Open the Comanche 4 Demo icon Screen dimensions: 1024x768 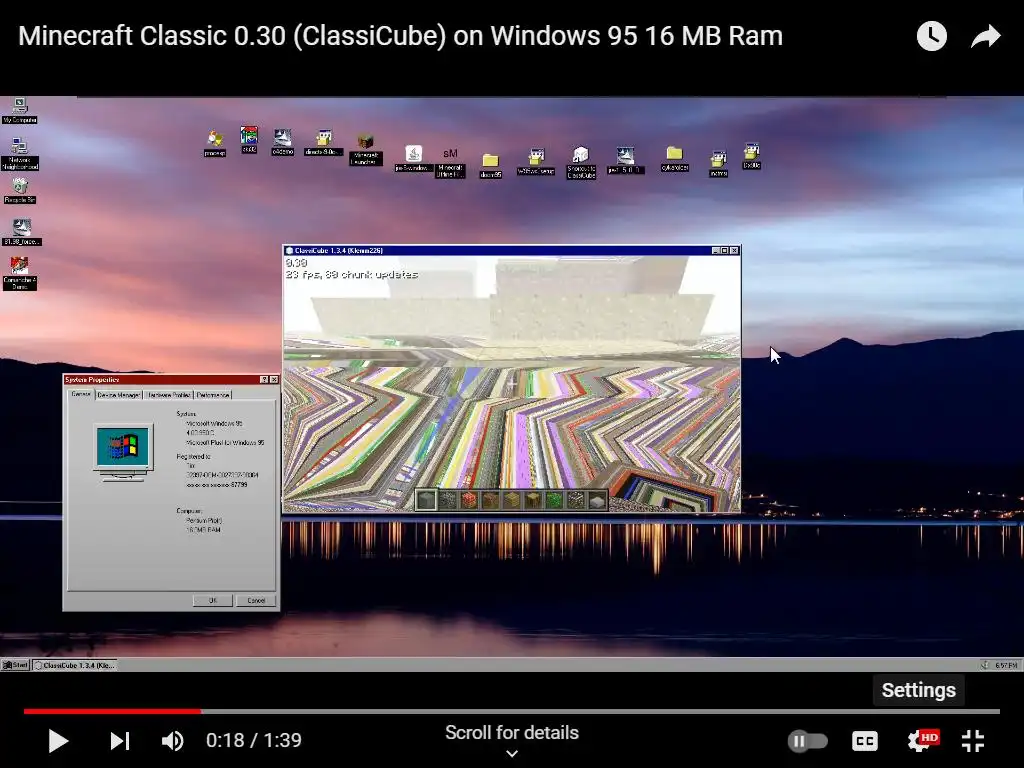click(20, 273)
